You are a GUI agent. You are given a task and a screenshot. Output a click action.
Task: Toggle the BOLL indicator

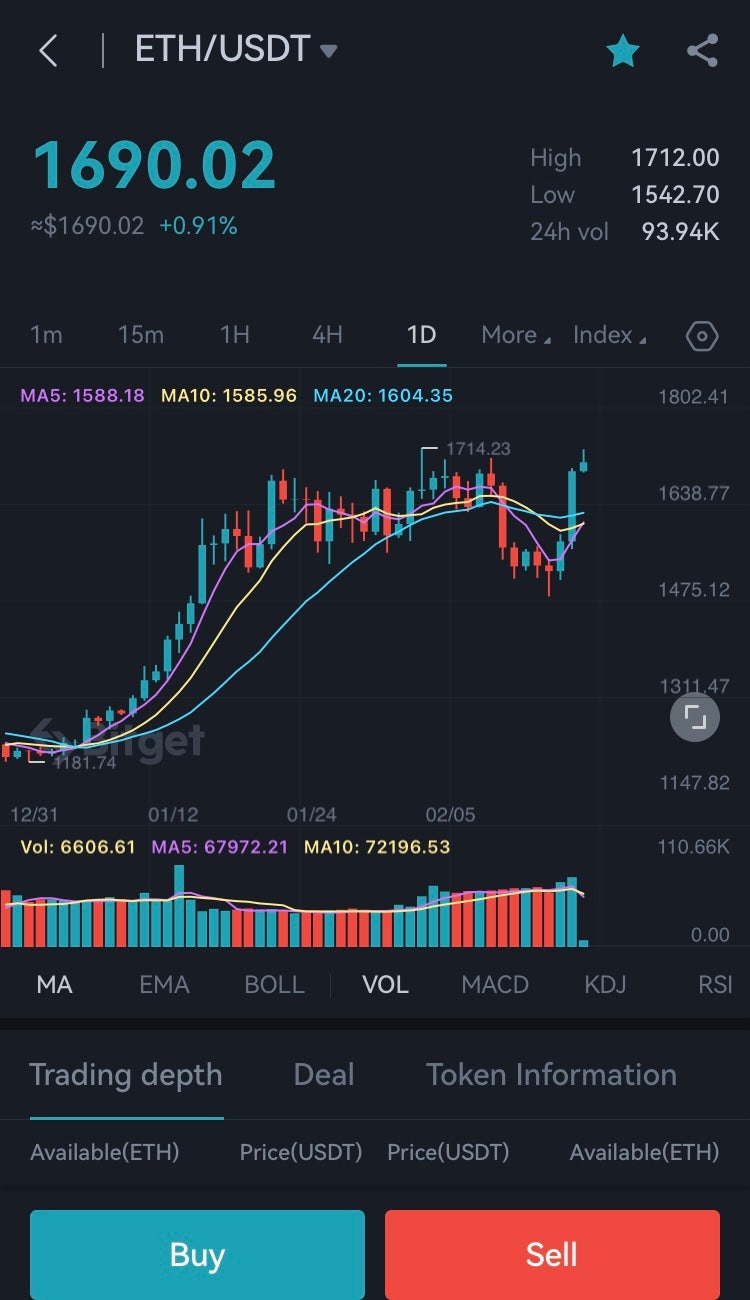pos(274,985)
